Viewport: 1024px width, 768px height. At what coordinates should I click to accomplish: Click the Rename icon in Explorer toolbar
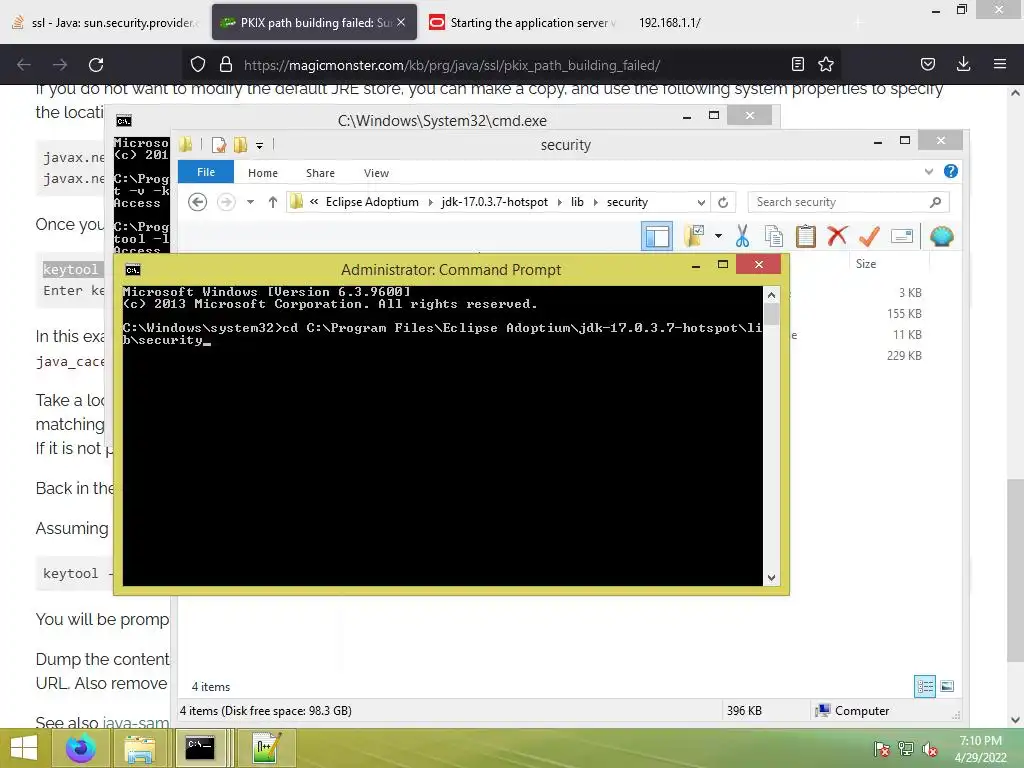901,236
